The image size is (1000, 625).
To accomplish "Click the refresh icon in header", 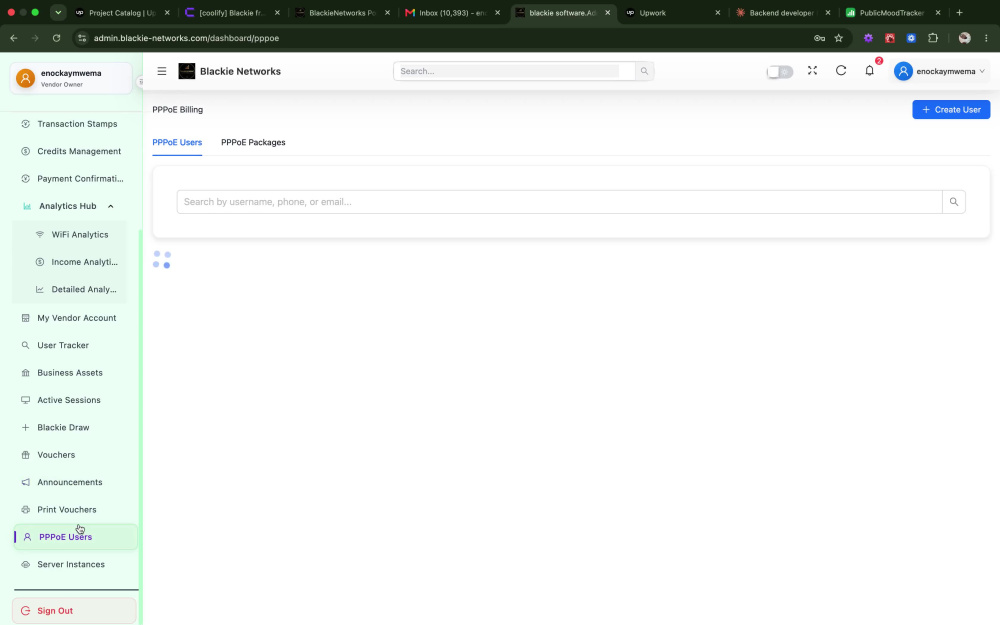I will 841,71.
